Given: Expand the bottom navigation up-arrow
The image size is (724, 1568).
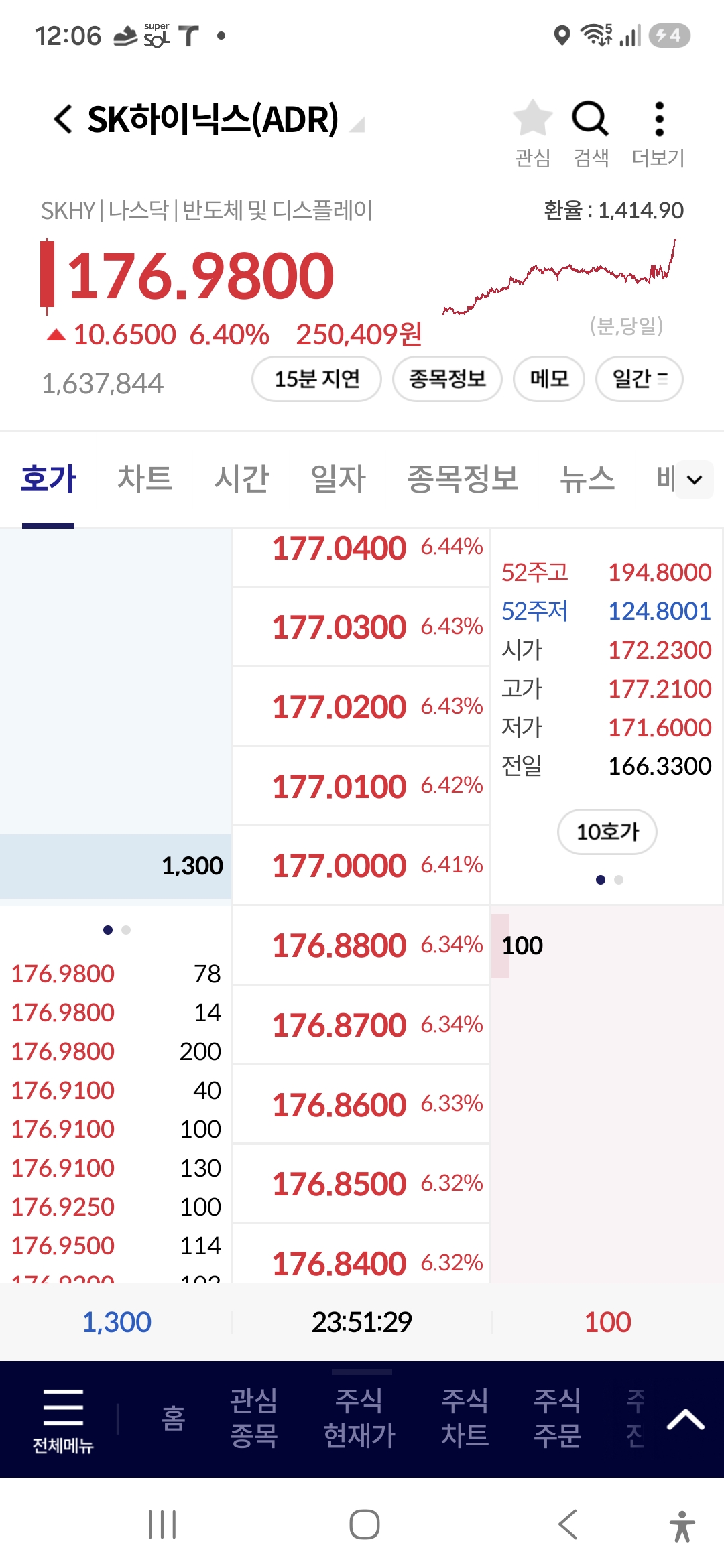Looking at the screenshot, I should point(685,1419).
